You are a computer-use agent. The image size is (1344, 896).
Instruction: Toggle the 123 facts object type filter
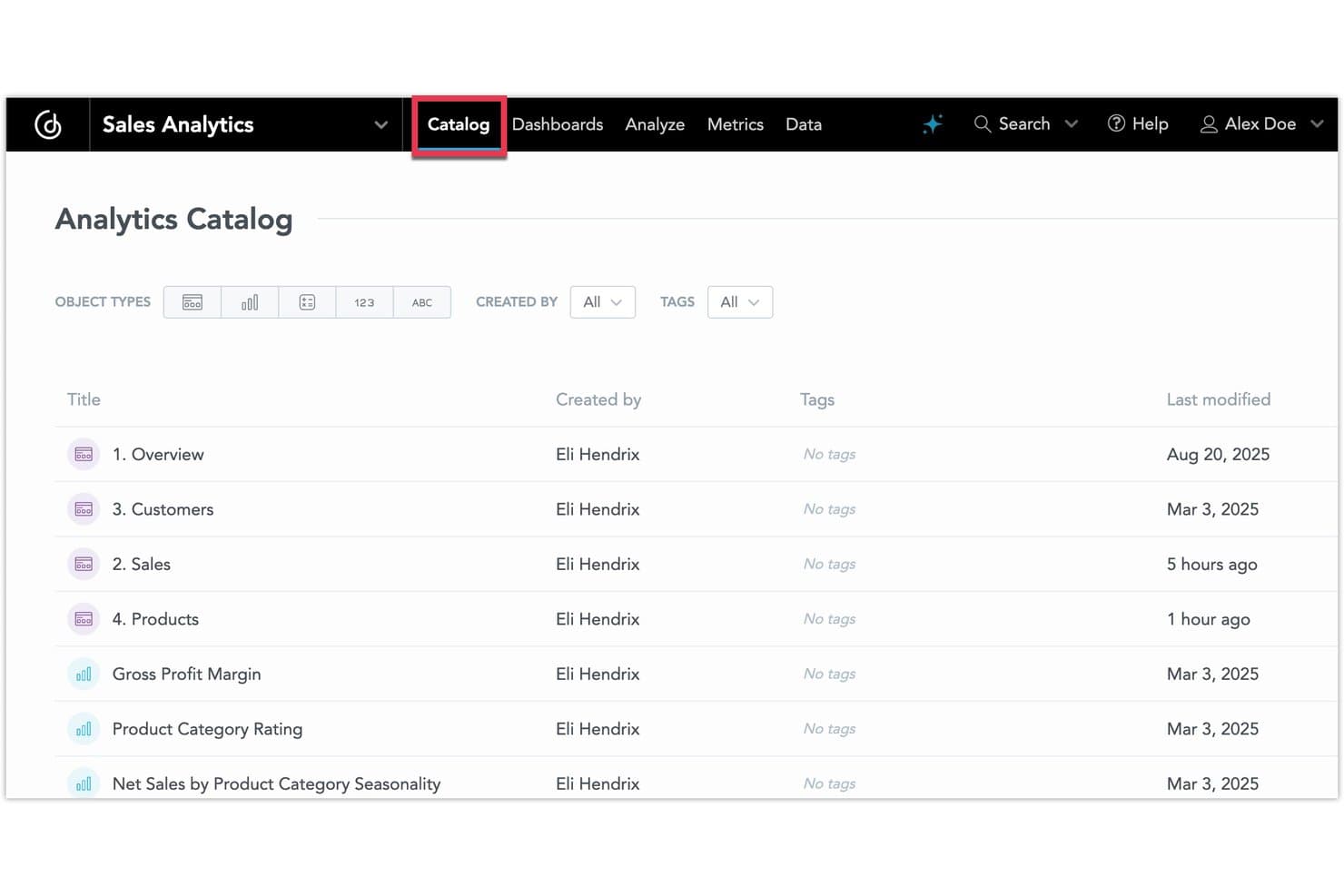[364, 302]
